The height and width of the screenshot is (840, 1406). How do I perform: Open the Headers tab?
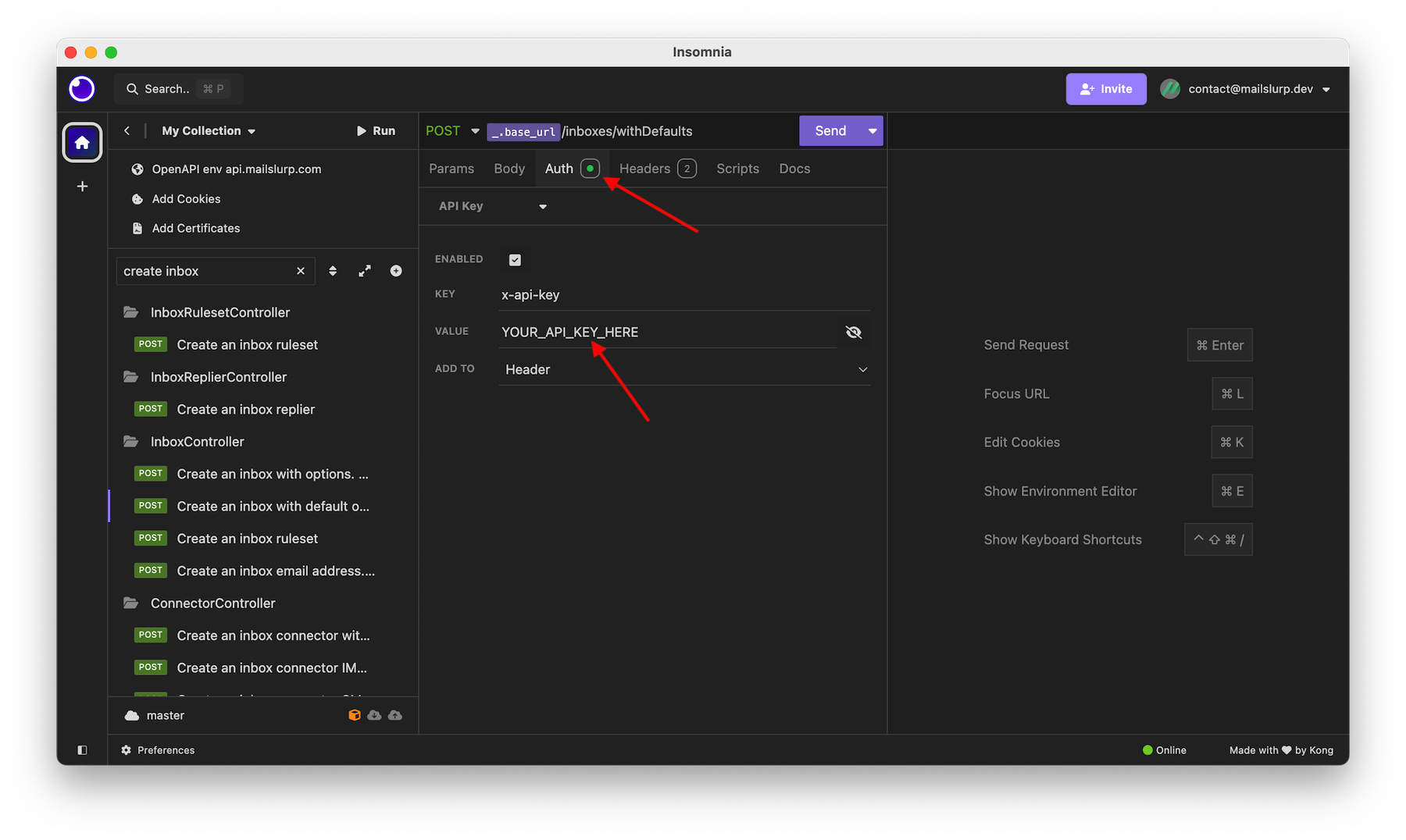(x=658, y=169)
